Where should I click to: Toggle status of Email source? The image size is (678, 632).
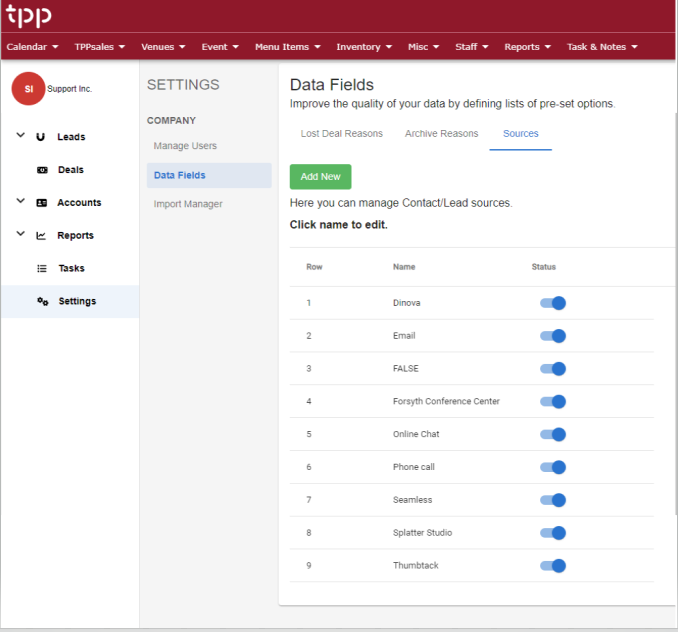(553, 336)
